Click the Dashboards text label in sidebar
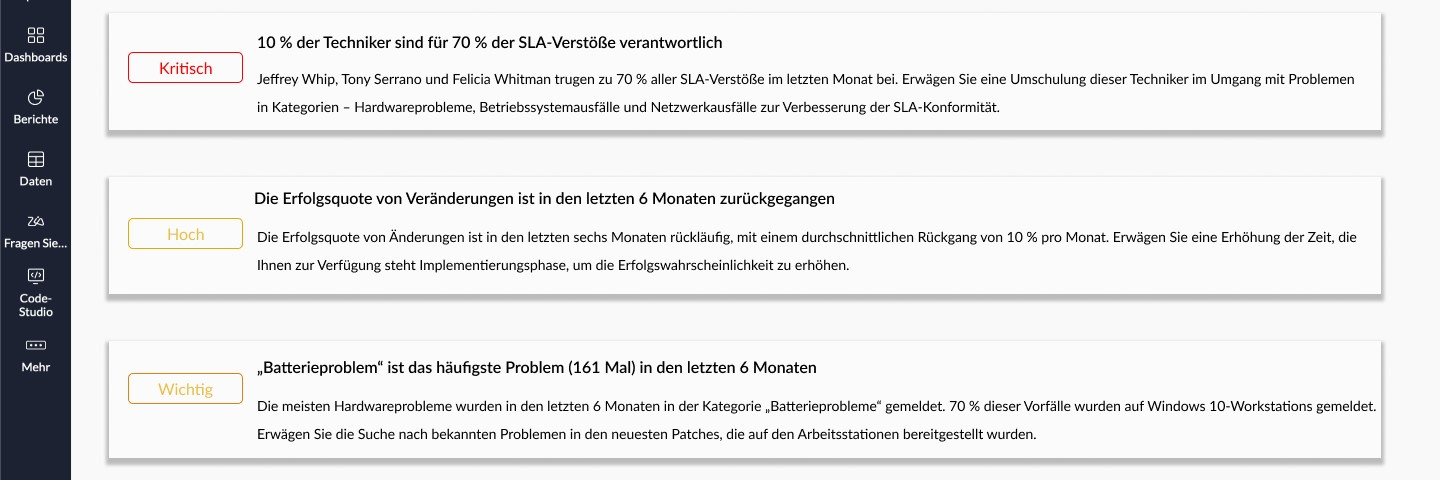This screenshot has height=480, width=1440. [36, 57]
